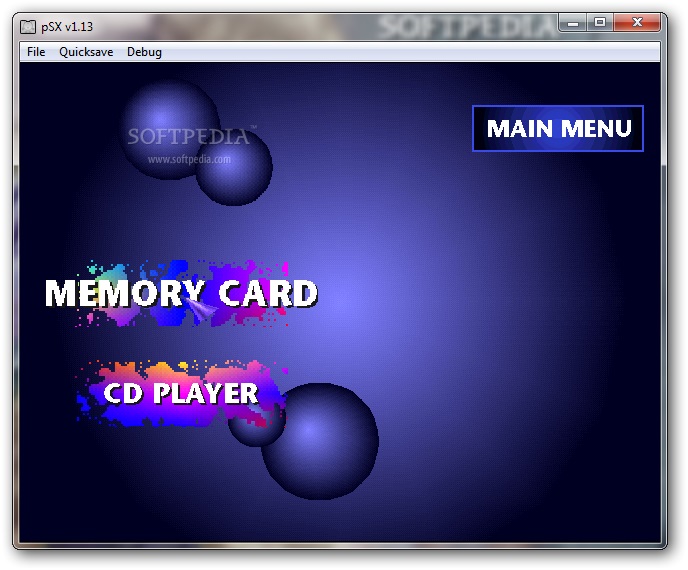Click the pSX window icon in title bar
The image size is (688, 570).
coord(28,27)
